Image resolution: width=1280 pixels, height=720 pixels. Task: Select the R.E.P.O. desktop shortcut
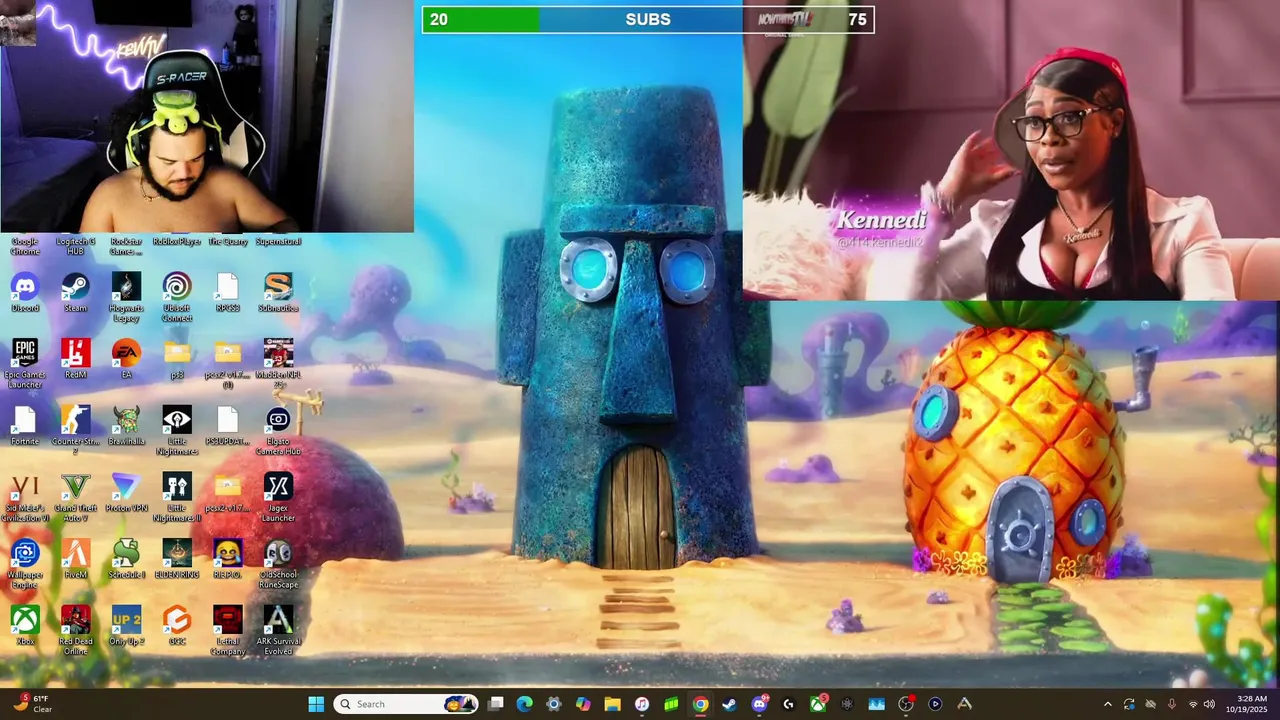tap(227, 559)
